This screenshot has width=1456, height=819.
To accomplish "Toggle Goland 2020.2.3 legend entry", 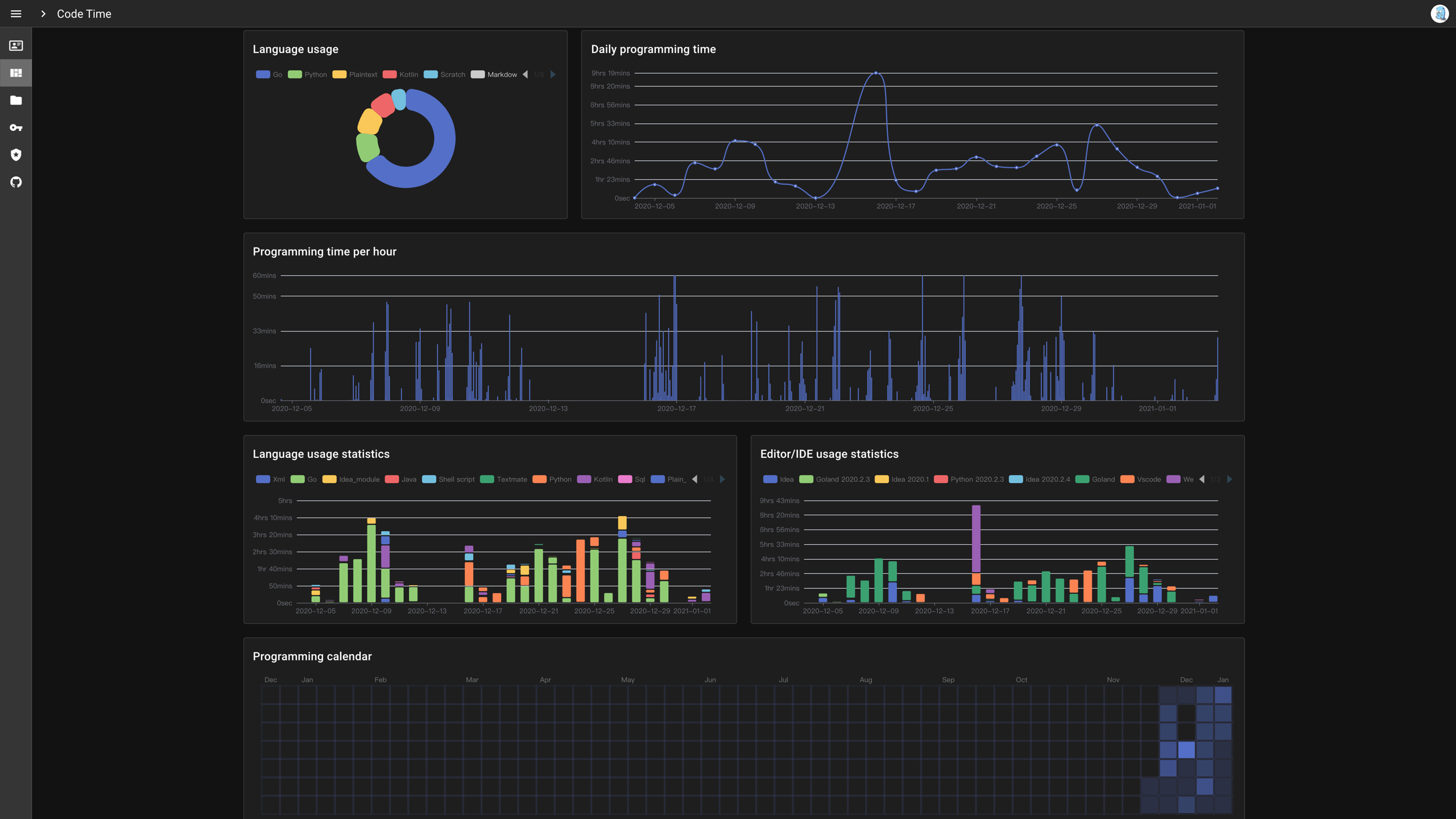I will coord(834,479).
